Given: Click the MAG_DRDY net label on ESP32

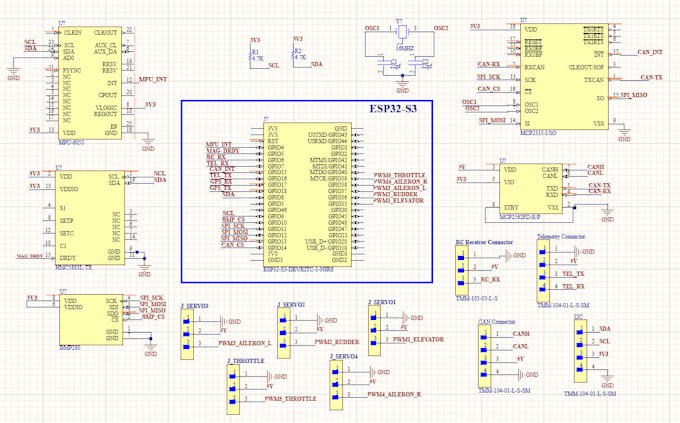Looking at the screenshot, I should [x=222, y=151].
